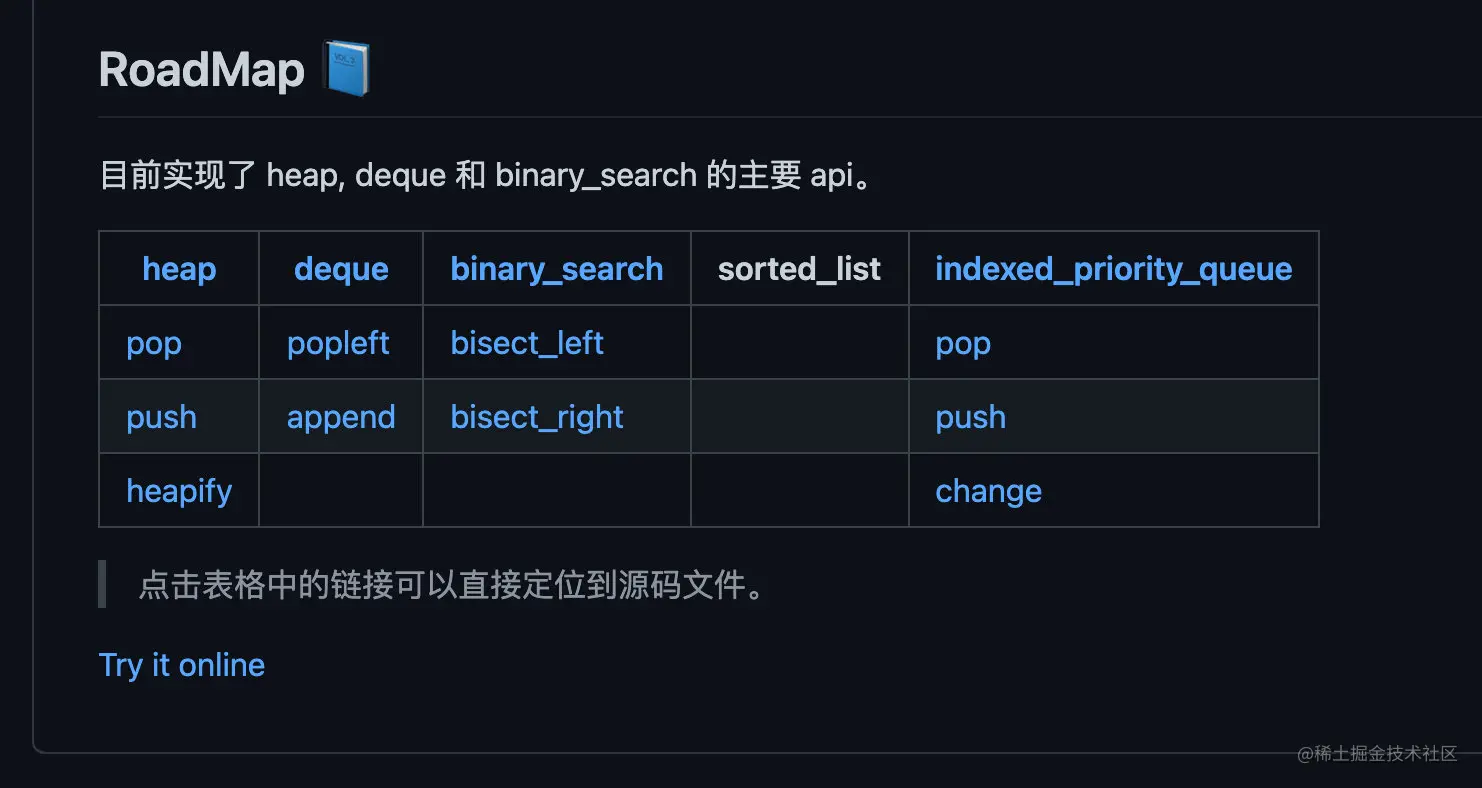
Task: Open the append link under deque
Action: coord(341,417)
